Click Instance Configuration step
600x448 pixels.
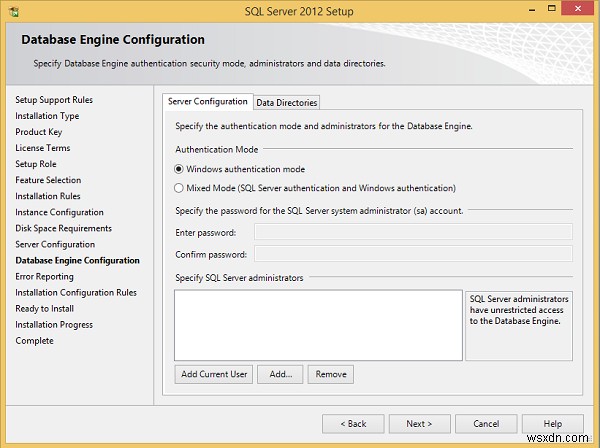click(59, 212)
